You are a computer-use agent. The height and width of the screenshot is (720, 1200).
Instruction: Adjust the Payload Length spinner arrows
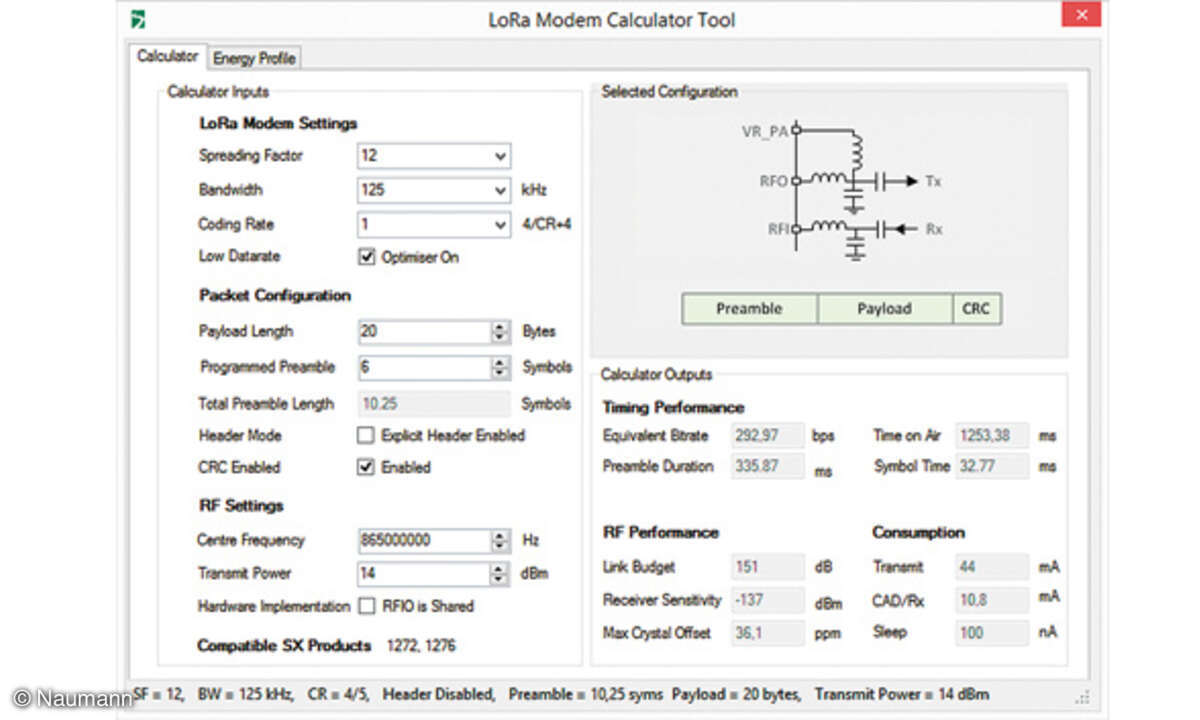[x=500, y=332]
